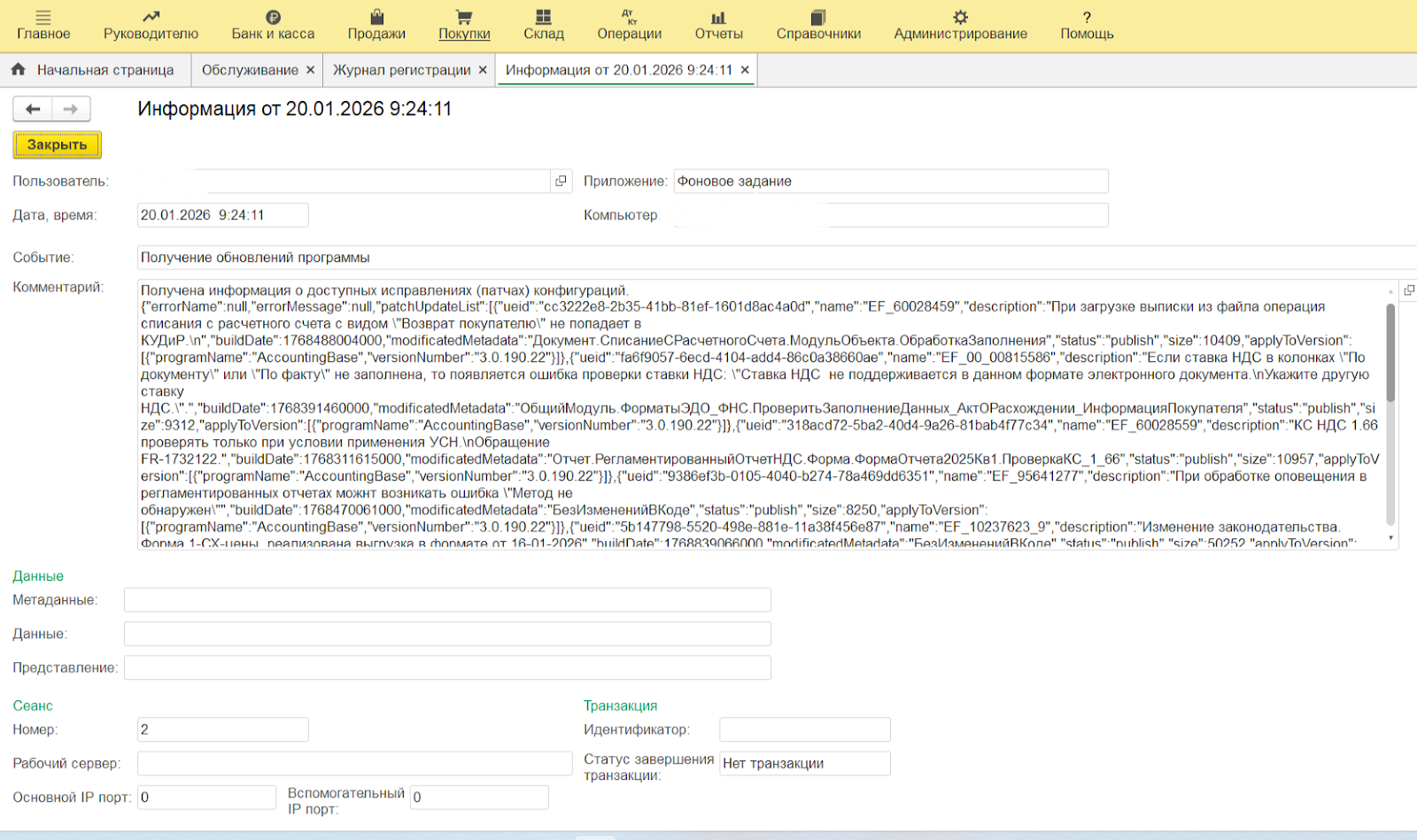Viewport: 1417px width, 840px height.
Task: Switch to Журнал регистрации tab
Action: [x=401, y=70]
